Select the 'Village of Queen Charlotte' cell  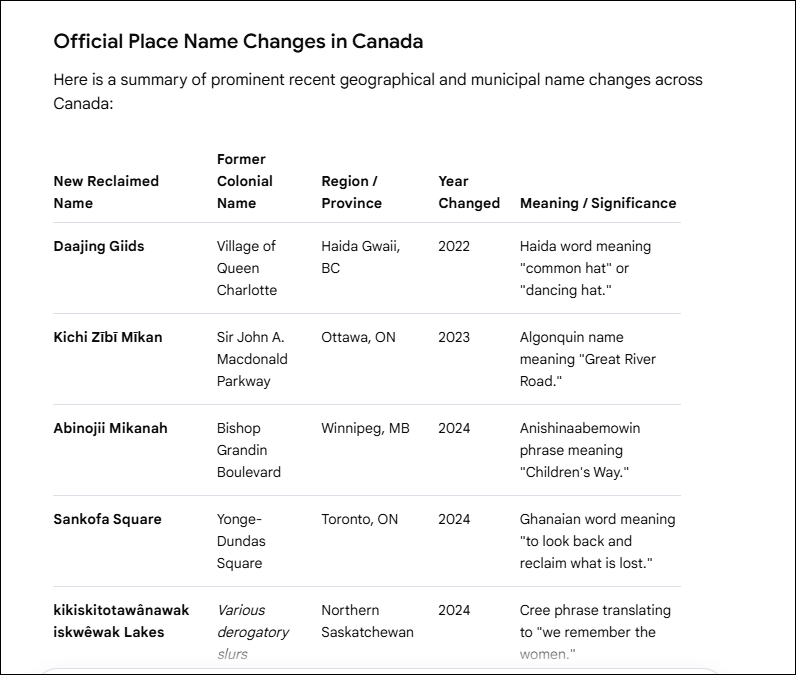247,268
